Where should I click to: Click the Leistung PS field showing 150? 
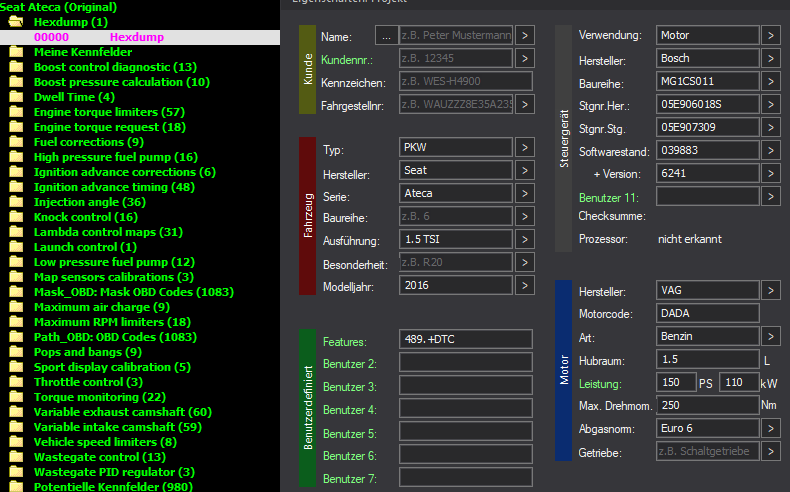click(676, 382)
